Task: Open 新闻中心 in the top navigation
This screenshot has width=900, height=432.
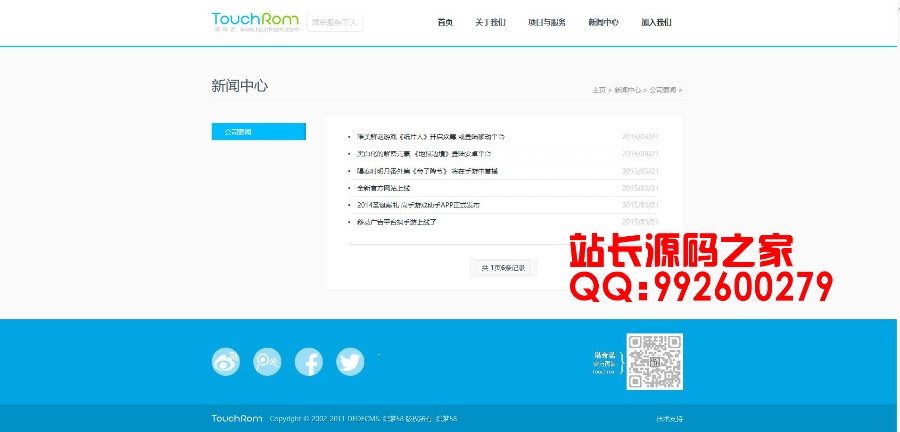Action: click(x=603, y=22)
